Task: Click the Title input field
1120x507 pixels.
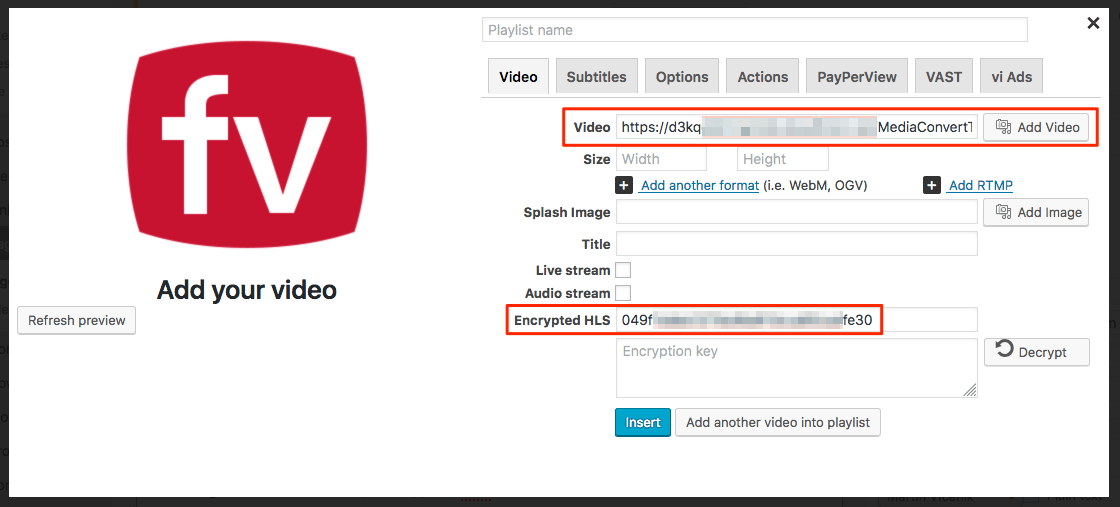Action: point(796,244)
